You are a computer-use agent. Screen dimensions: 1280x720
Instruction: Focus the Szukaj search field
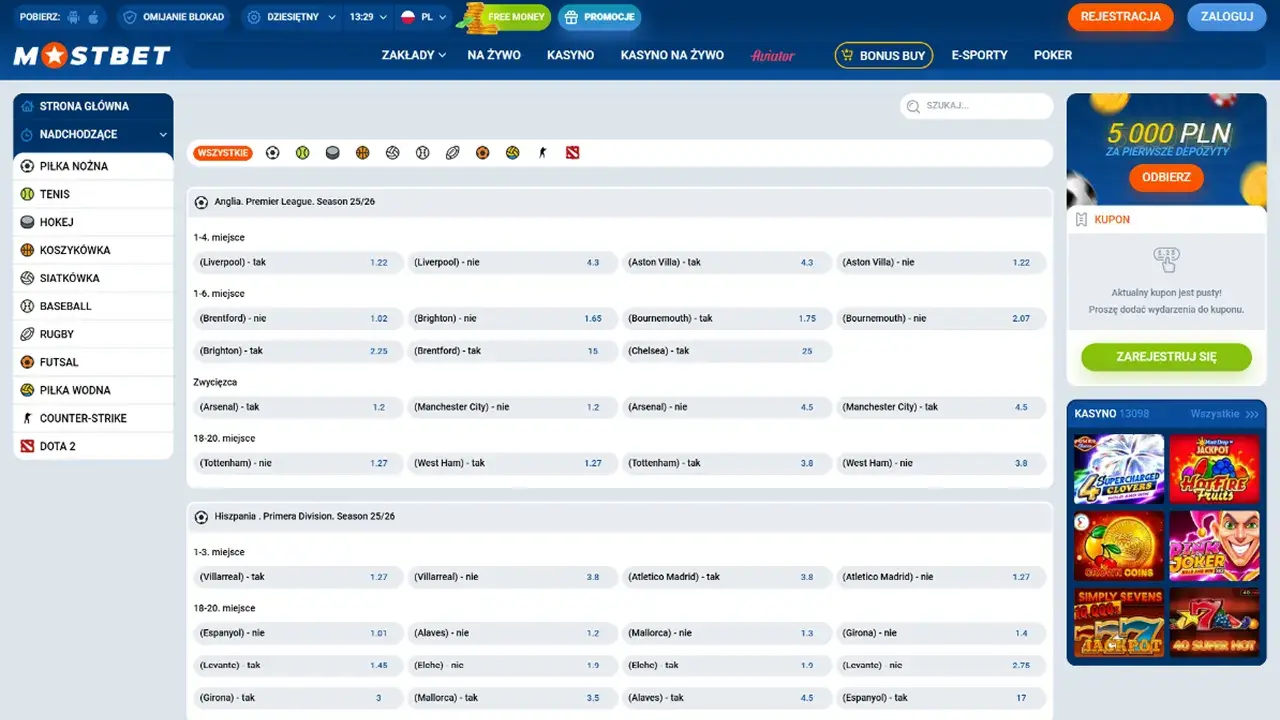click(977, 106)
